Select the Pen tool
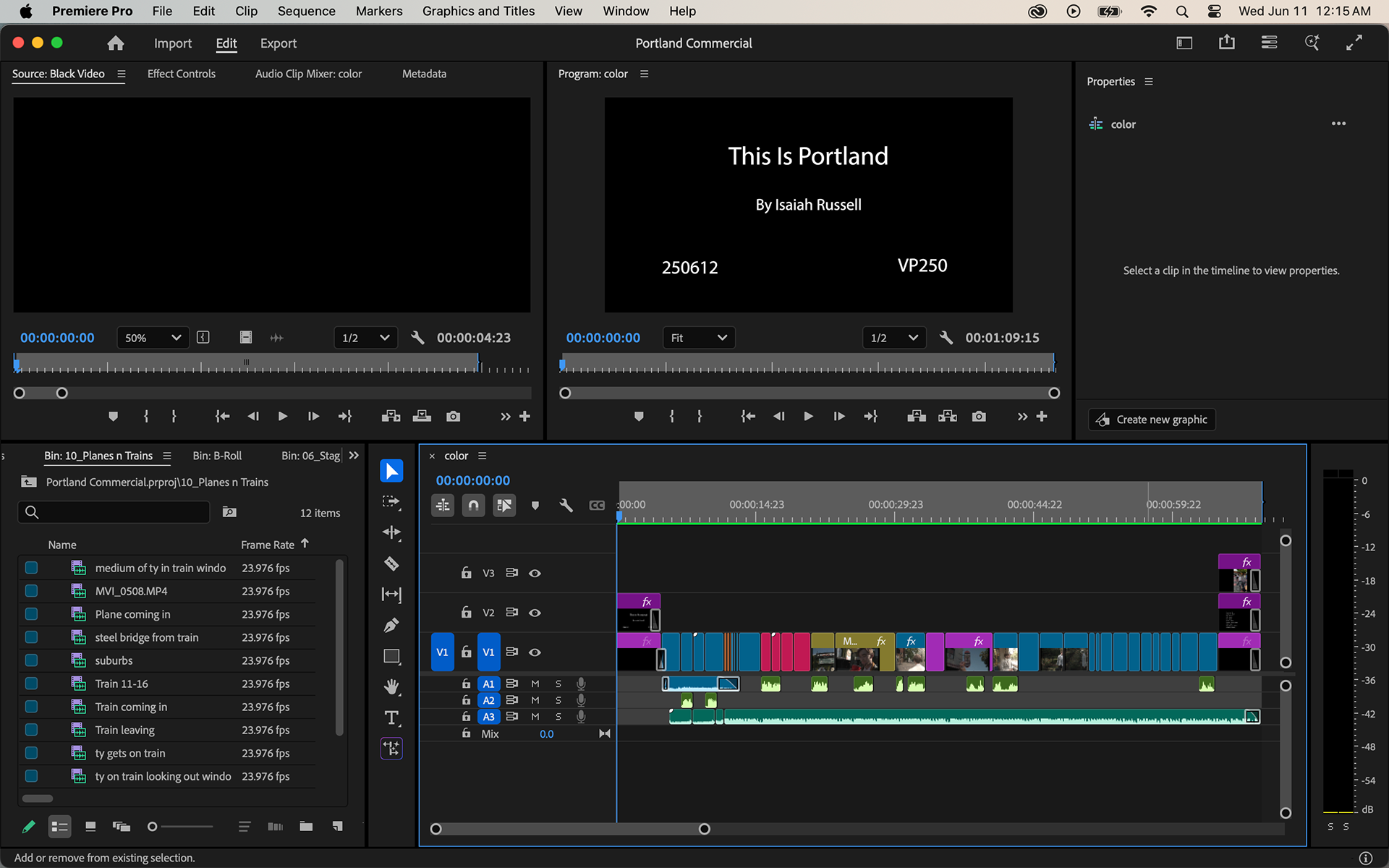This screenshot has height=868, width=1389. point(391,625)
